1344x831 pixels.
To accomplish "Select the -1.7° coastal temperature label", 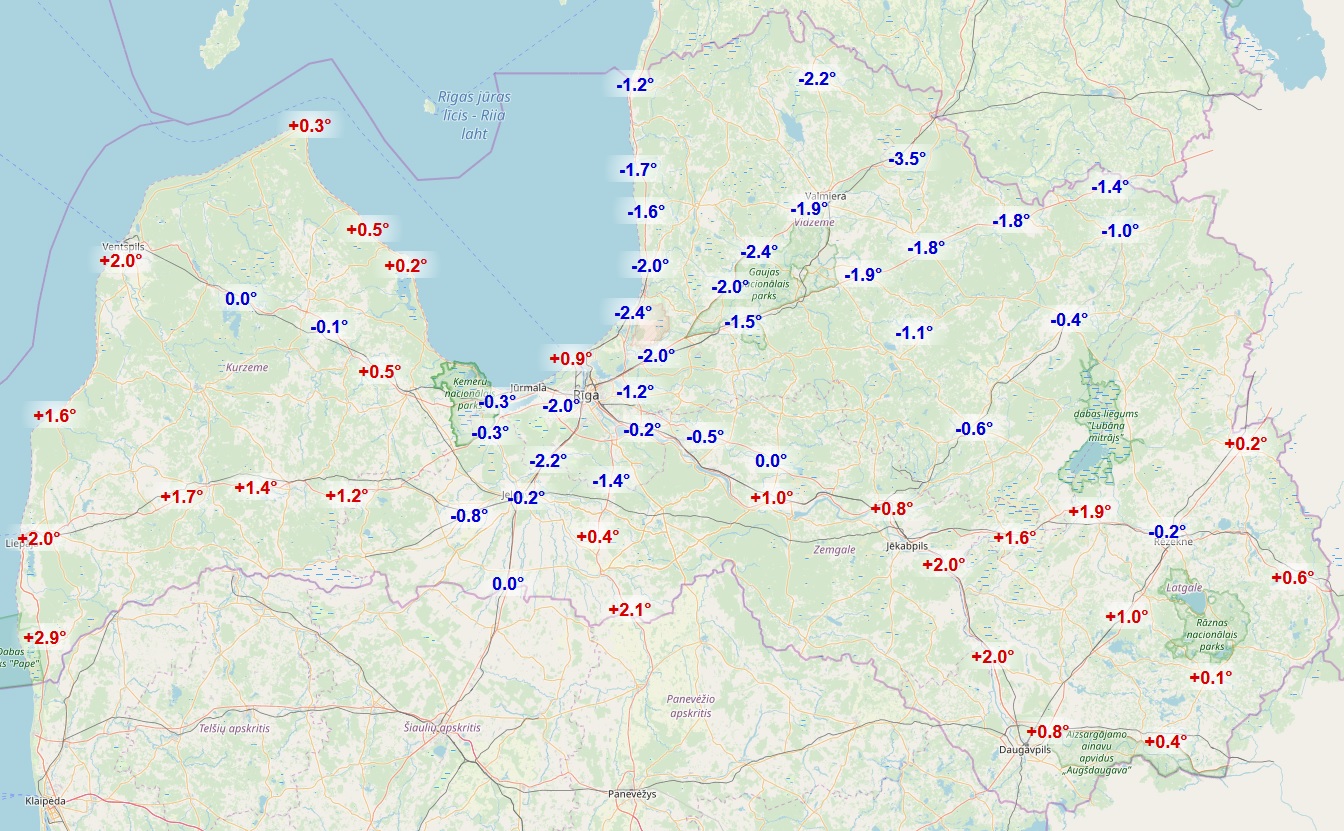I will pyautogui.click(x=638, y=169).
